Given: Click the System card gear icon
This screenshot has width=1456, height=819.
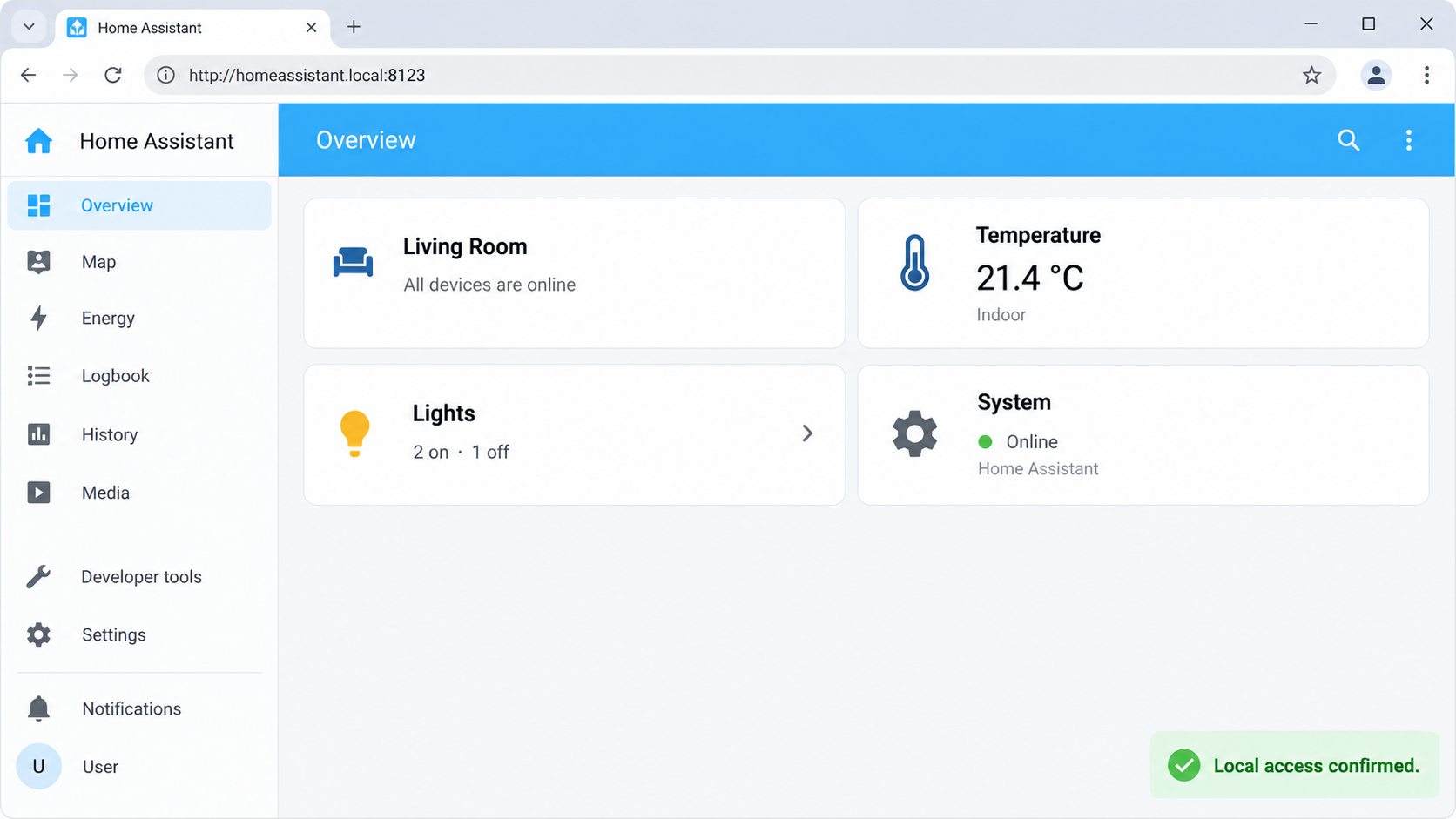Looking at the screenshot, I should click(914, 433).
